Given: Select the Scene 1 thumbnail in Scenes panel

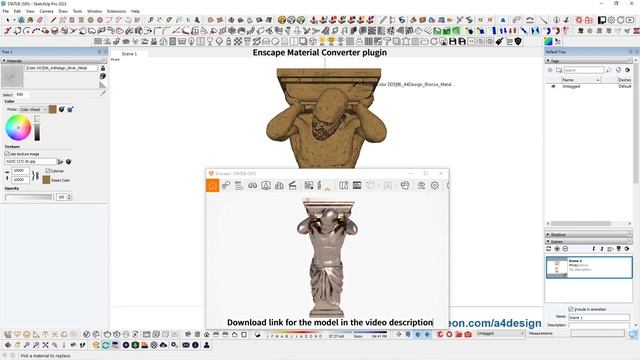Looking at the screenshot, I should tap(589, 267).
